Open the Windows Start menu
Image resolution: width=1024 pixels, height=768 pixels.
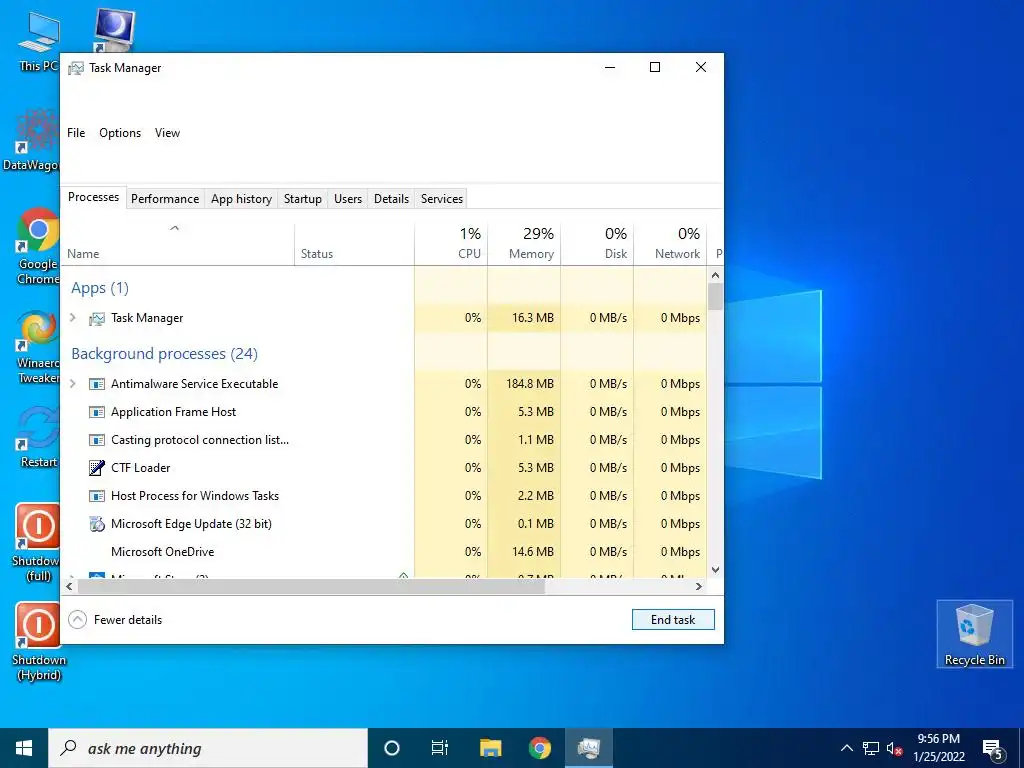click(x=24, y=748)
